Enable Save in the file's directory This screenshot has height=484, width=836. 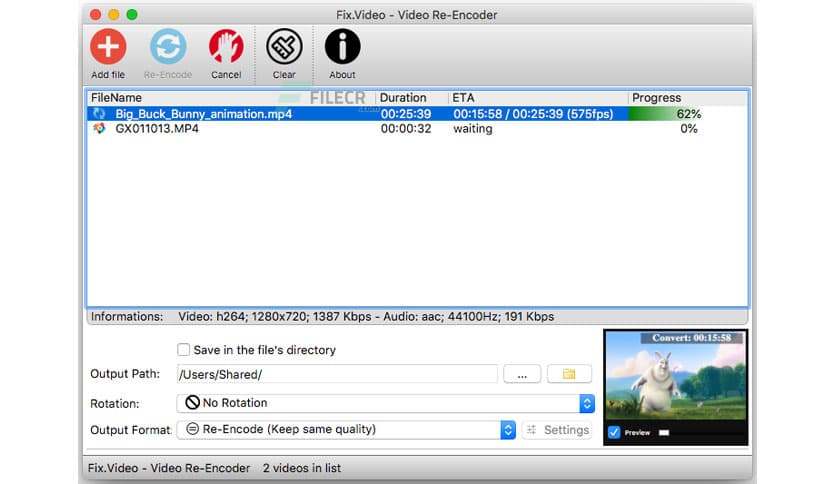pos(183,350)
